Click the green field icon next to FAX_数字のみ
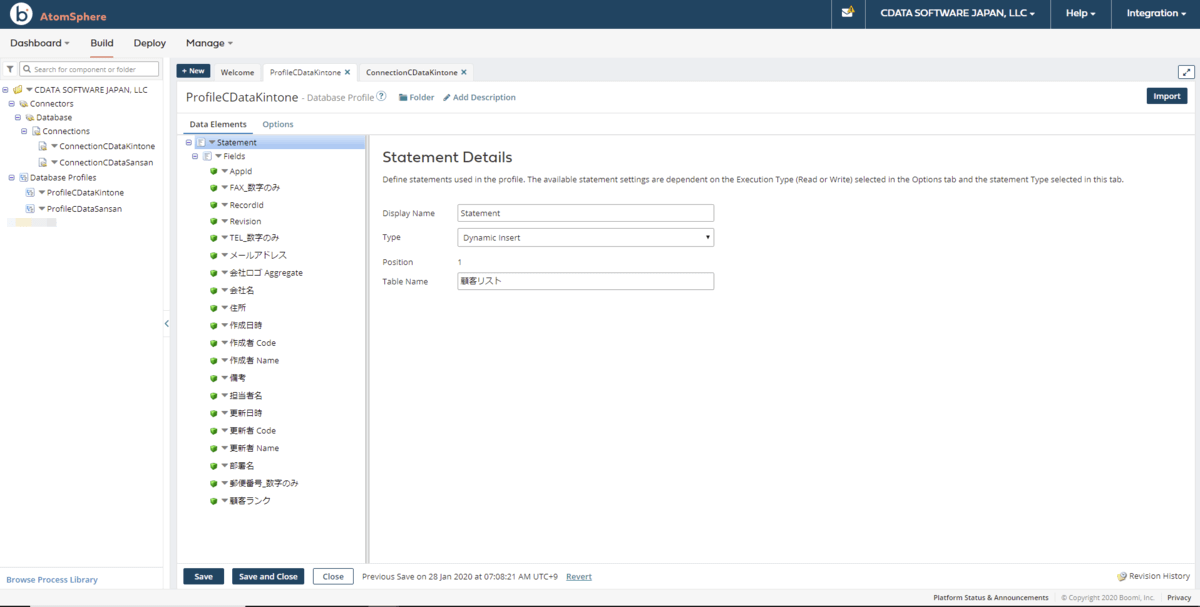Screen dimensions: 1200x607 click(x=214, y=188)
